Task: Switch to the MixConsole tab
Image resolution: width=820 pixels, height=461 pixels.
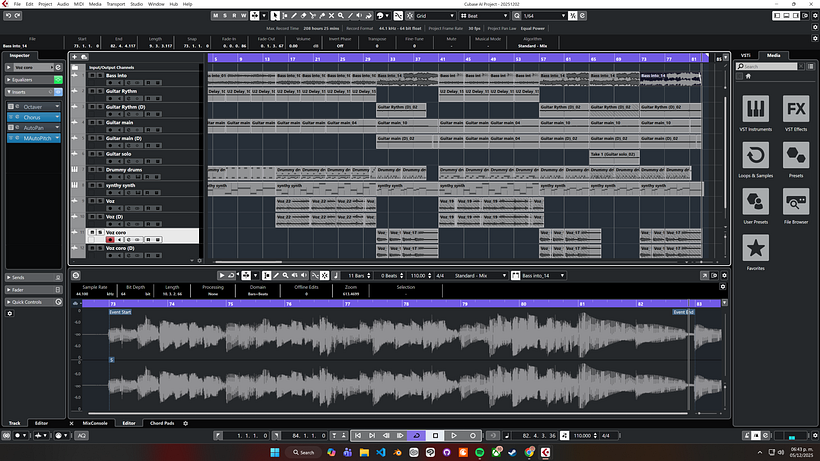Action: 95,423
